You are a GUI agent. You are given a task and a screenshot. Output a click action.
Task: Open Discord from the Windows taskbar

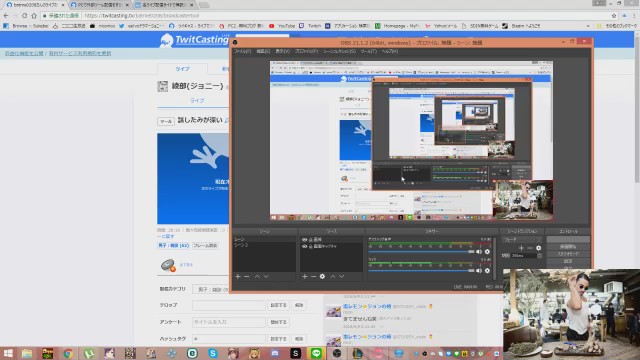click(275, 353)
